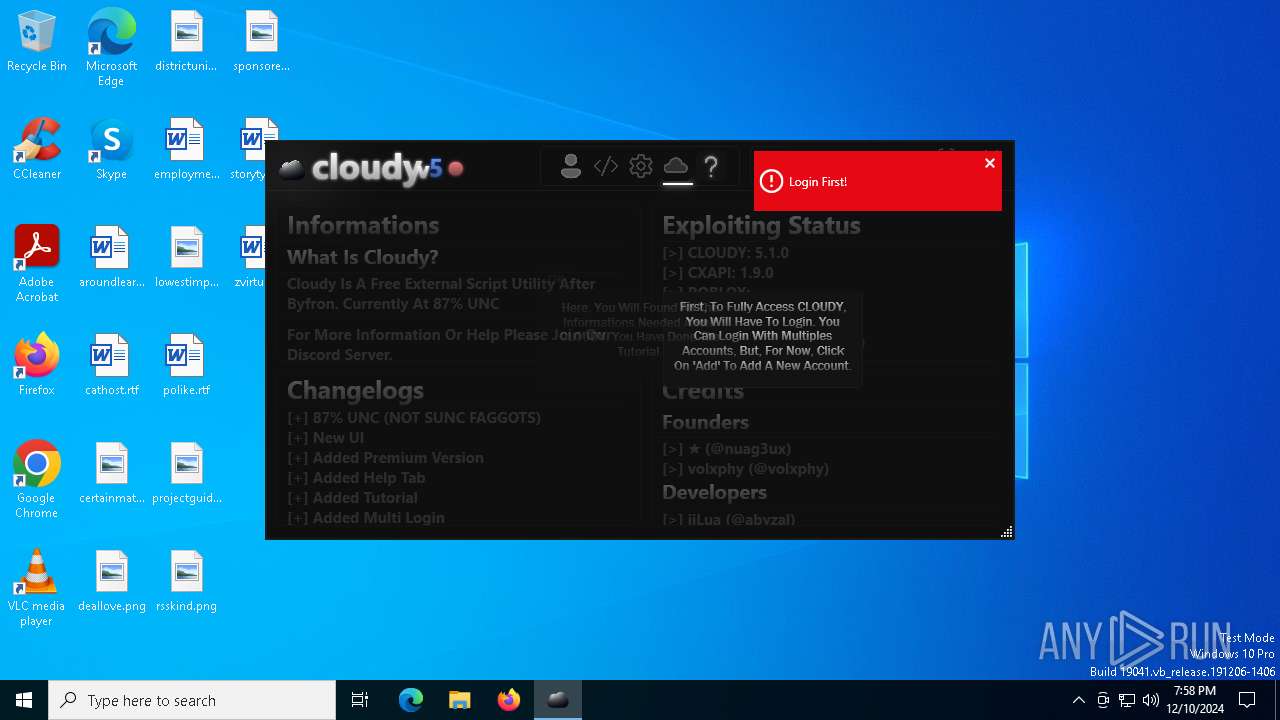Click the CXAPI: 1.9.0 status line

(717, 272)
